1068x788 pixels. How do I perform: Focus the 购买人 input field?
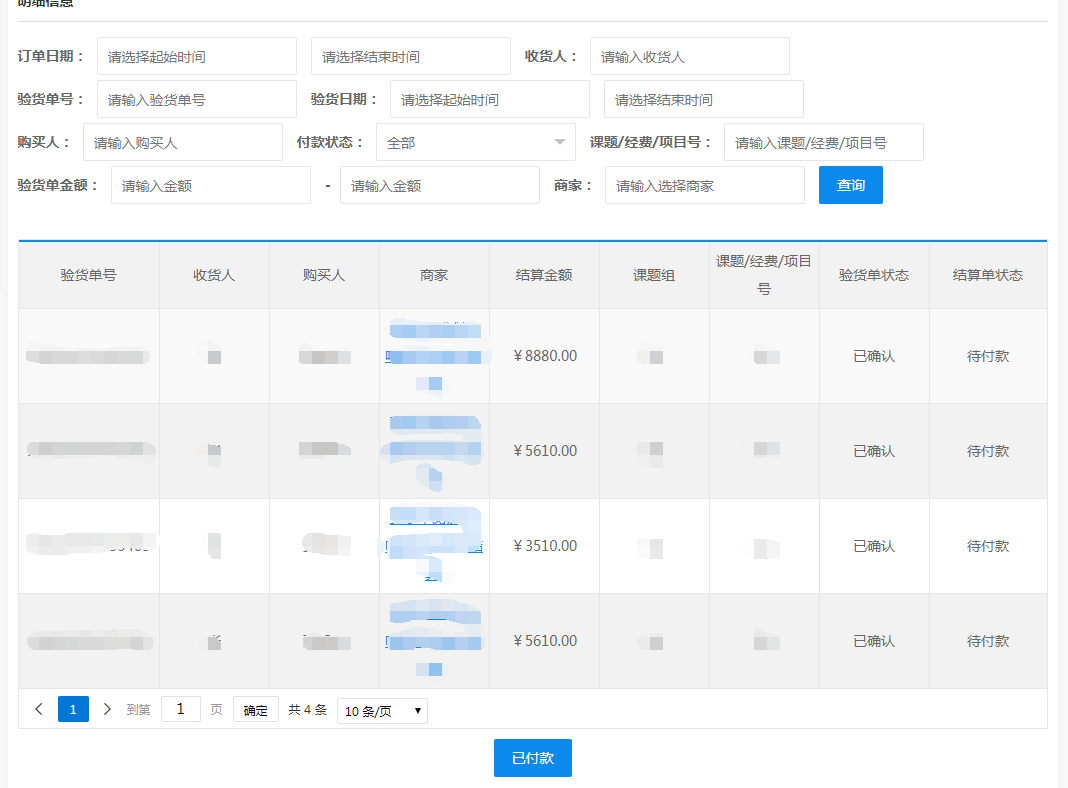click(182, 142)
